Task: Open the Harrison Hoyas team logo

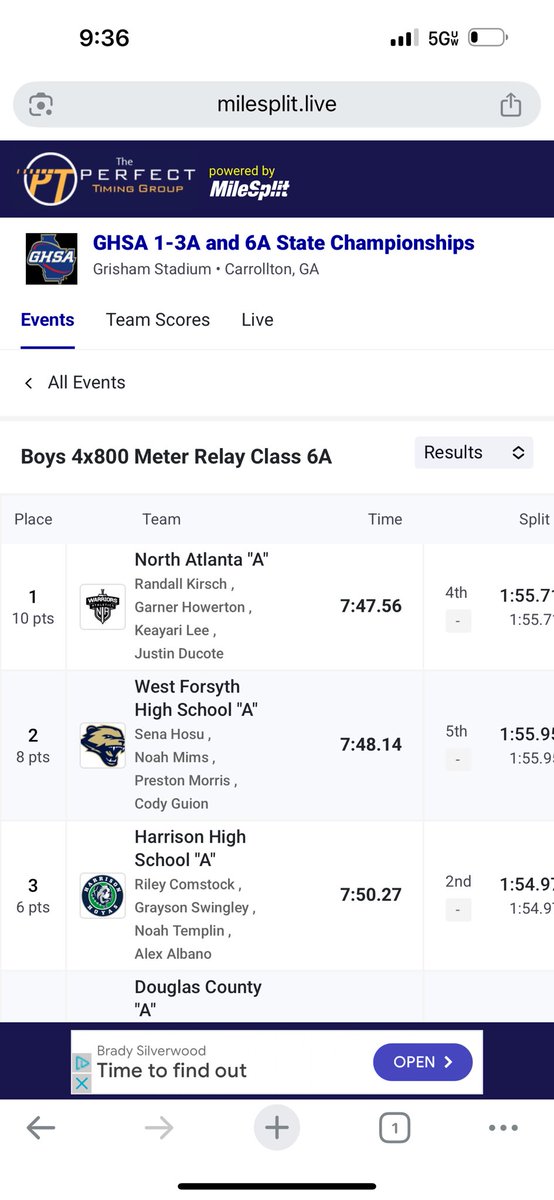Action: [103, 895]
